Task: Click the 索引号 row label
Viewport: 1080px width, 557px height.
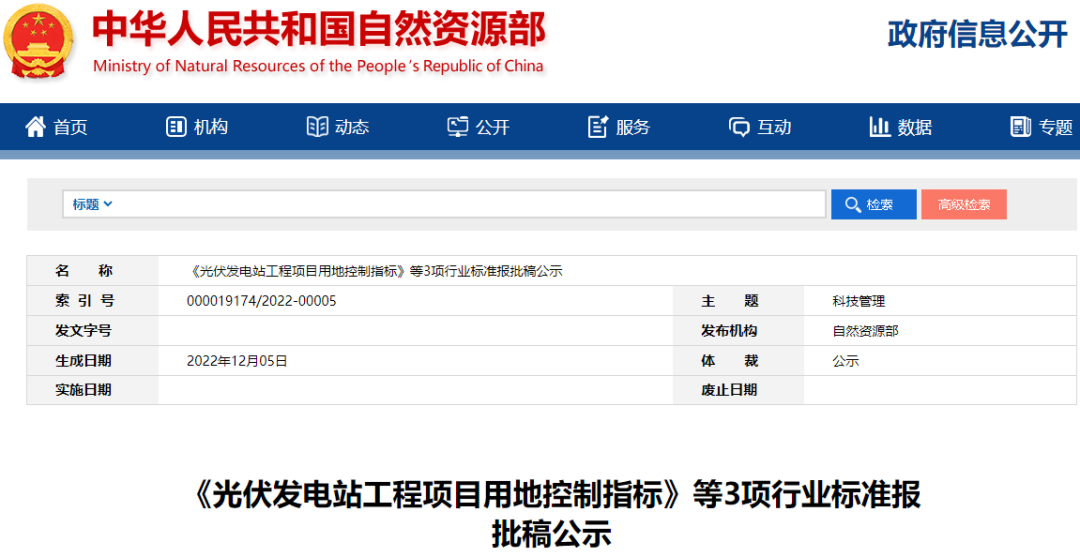Action: pos(84,301)
